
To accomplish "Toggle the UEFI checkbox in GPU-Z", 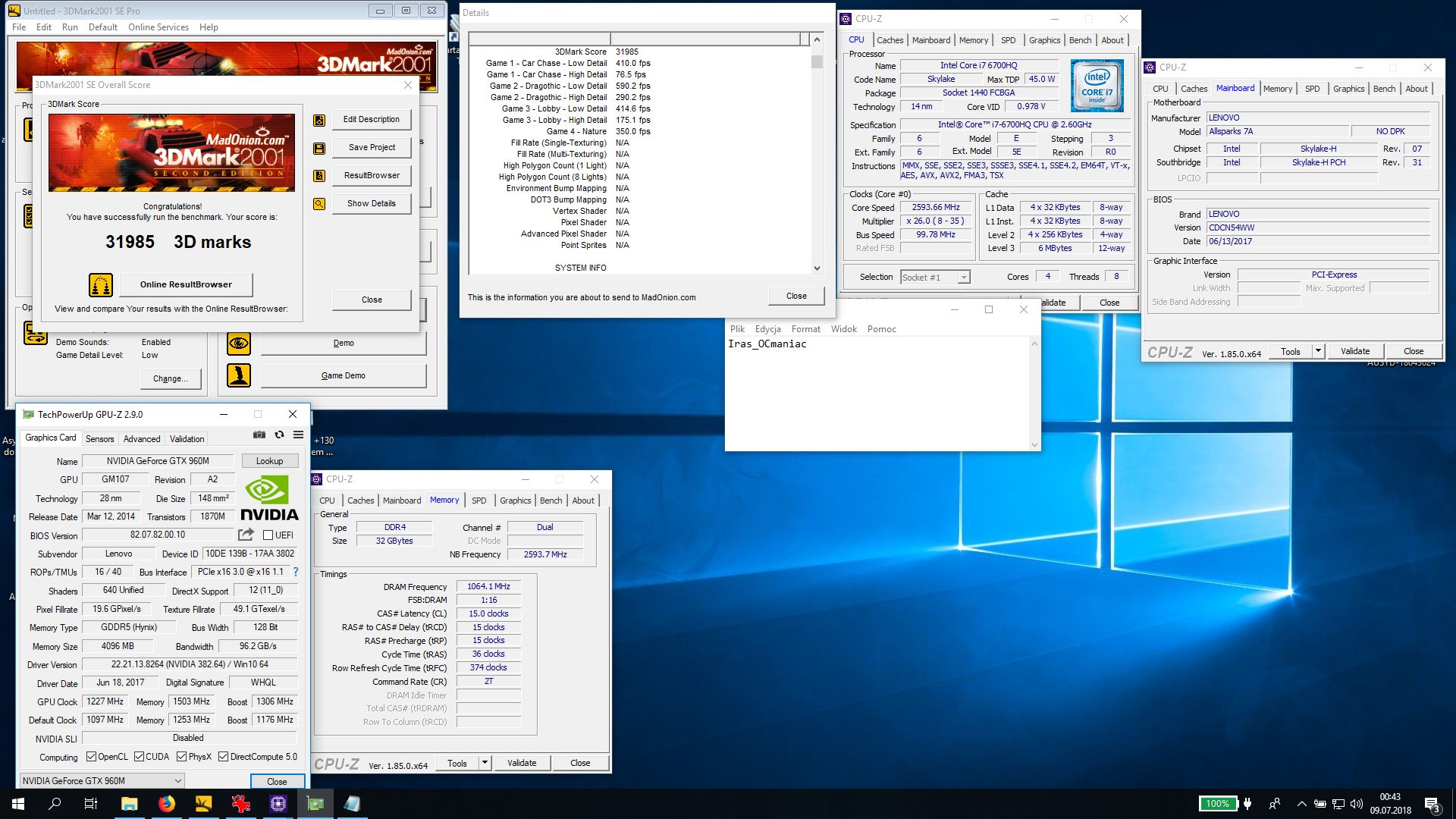I will point(268,535).
